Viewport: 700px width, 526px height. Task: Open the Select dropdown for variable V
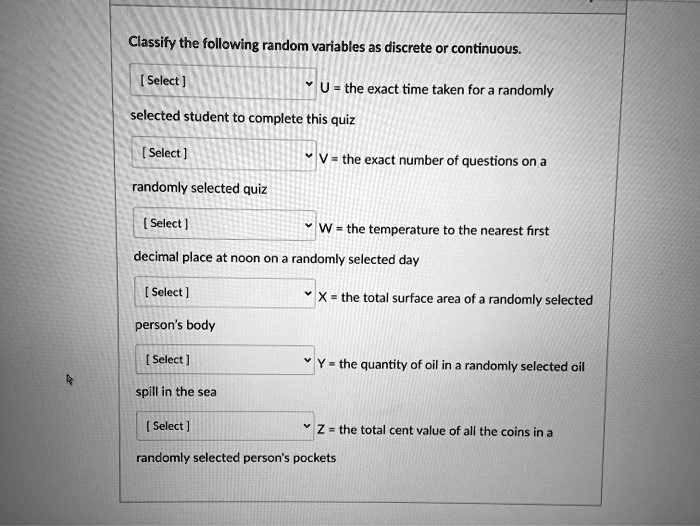(224, 154)
